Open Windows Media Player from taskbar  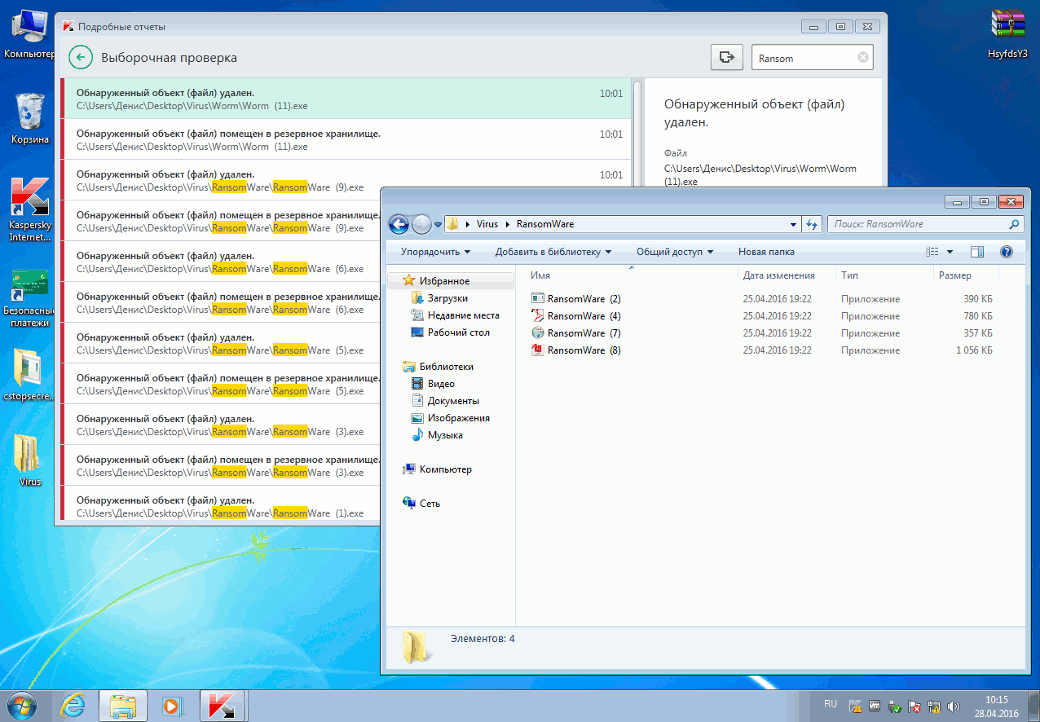click(x=172, y=705)
